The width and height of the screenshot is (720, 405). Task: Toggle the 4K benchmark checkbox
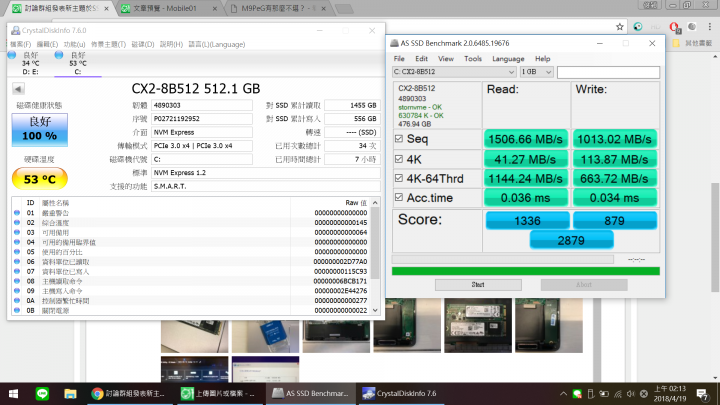[x=399, y=159]
